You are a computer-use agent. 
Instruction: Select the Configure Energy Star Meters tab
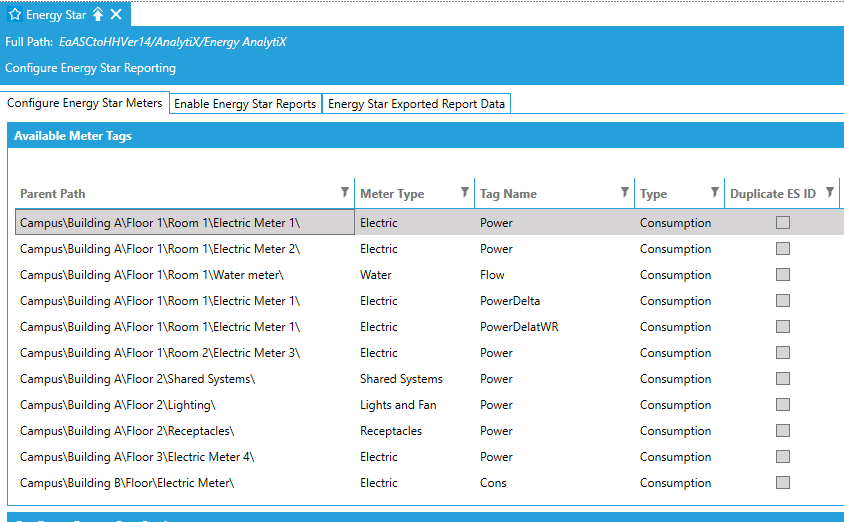[85, 103]
